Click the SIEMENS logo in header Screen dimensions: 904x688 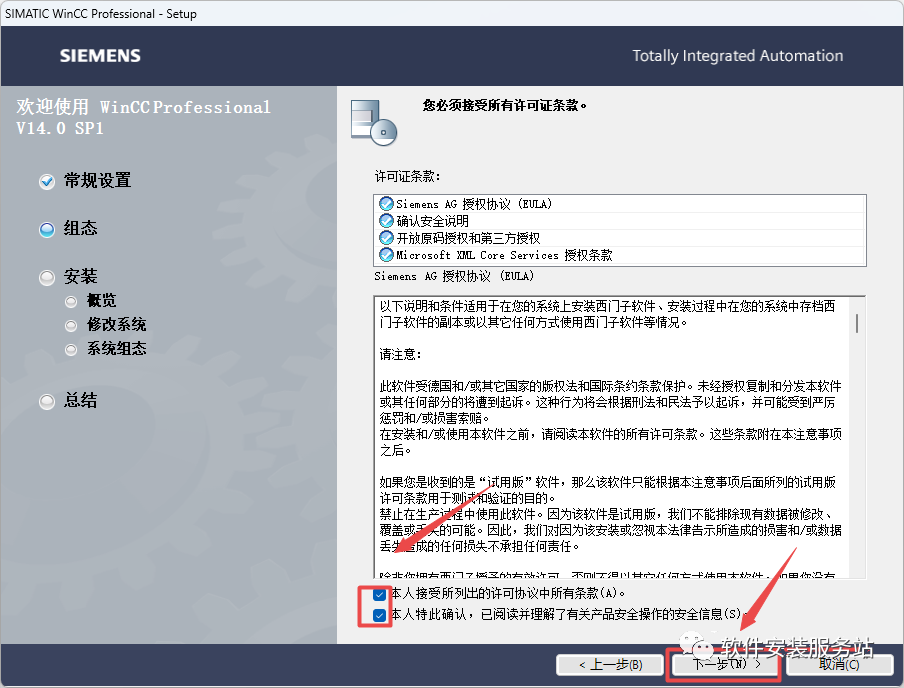[x=100, y=56]
